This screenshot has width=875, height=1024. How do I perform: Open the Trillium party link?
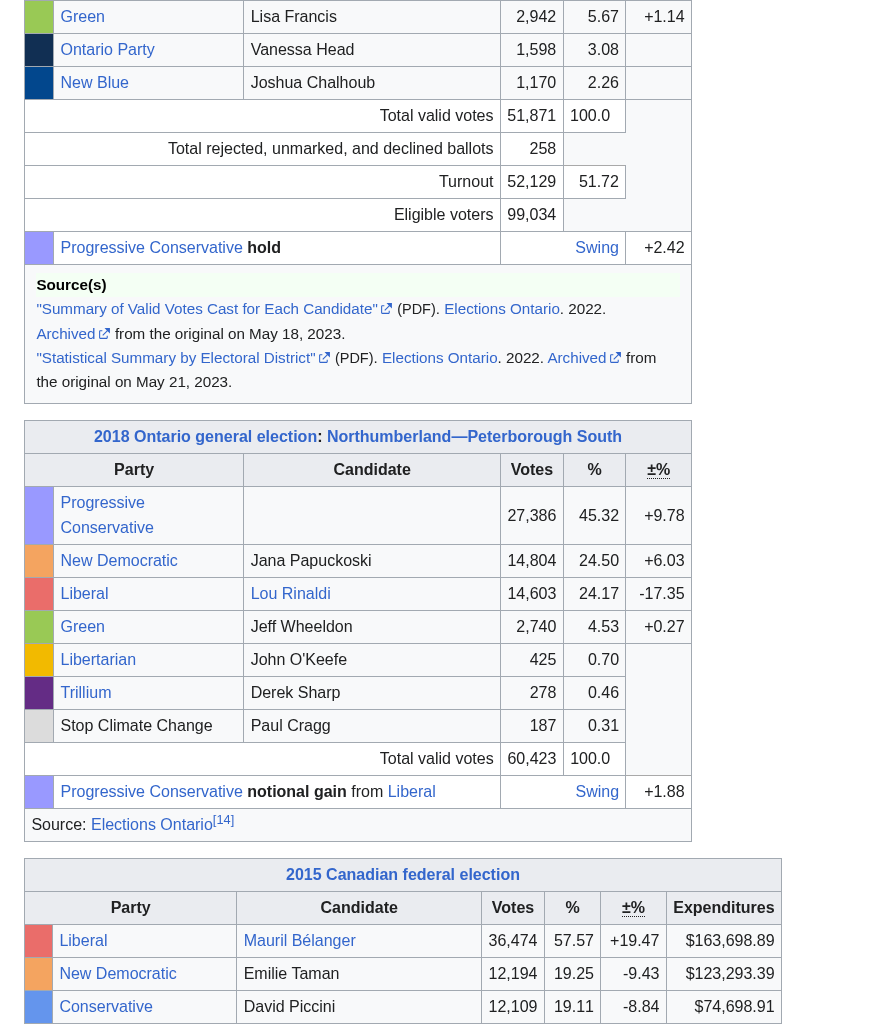click(86, 693)
